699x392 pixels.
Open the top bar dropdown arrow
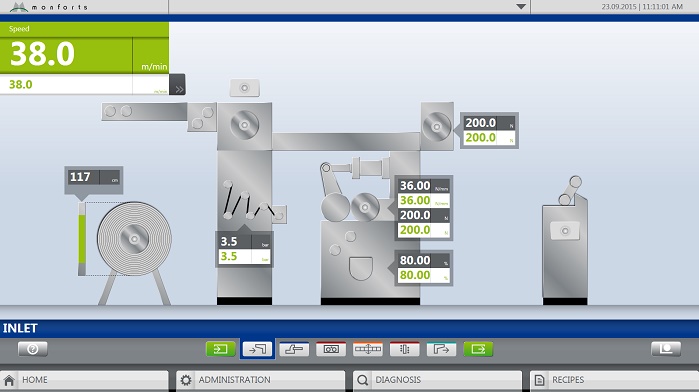click(x=521, y=7)
